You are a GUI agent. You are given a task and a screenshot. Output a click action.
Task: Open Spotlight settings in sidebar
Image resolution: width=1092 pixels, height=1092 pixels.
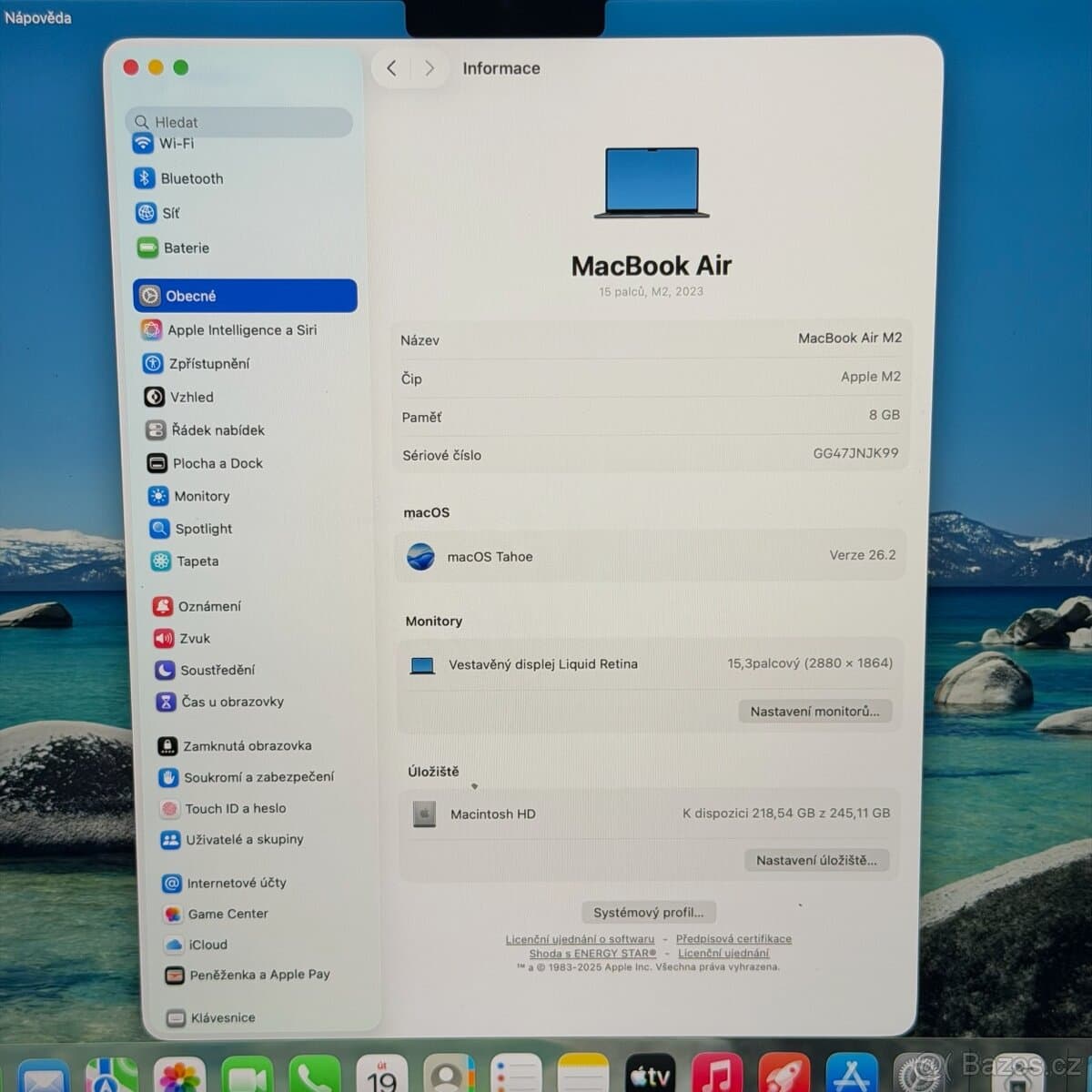click(191, 529)
